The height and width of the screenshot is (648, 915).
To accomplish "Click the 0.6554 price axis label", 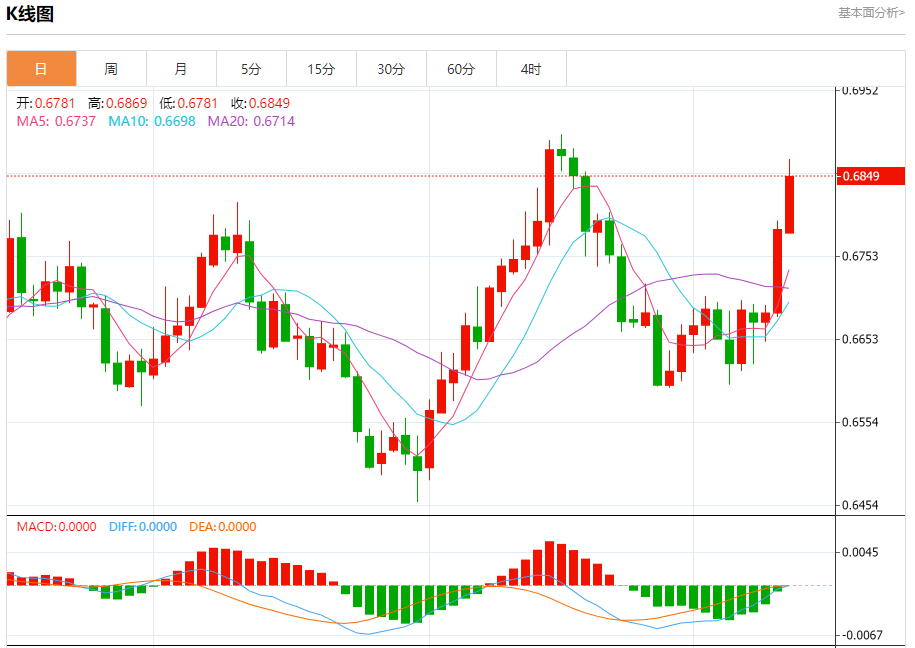I will click(860, 422).
